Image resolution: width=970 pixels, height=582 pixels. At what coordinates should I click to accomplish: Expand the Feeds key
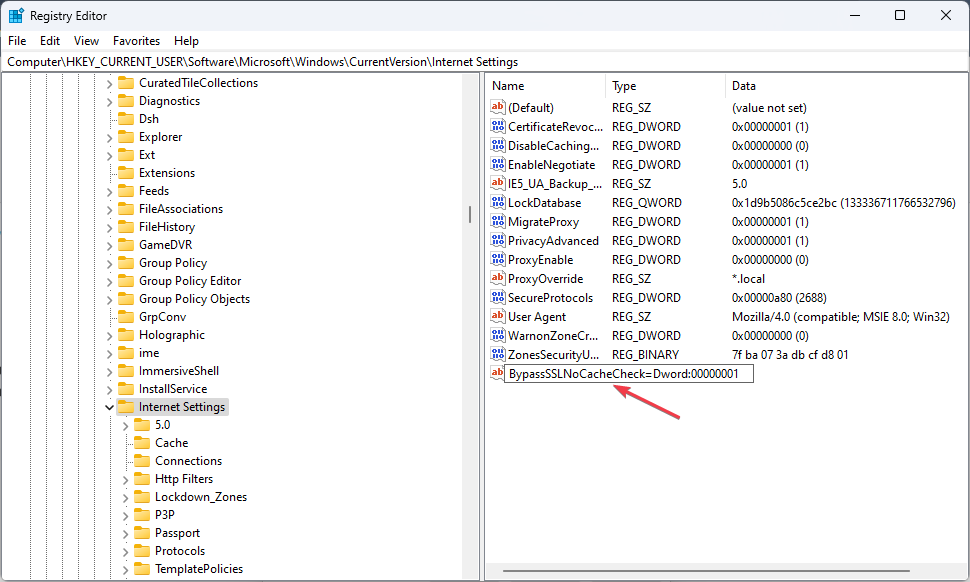tap(109, 192)
